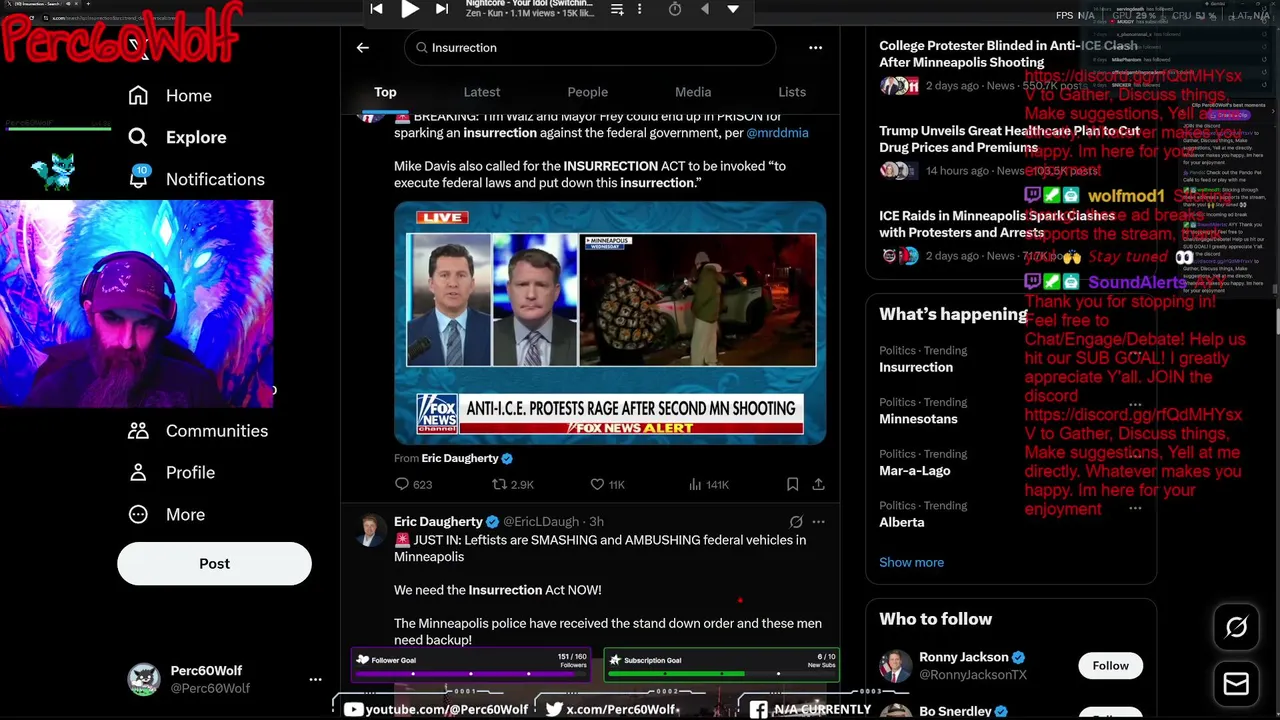The height and width of the screenshot is (720, 1280).
Task: Click the Grok icon on Eric Daugherty's post
Action: coord(796,521)
